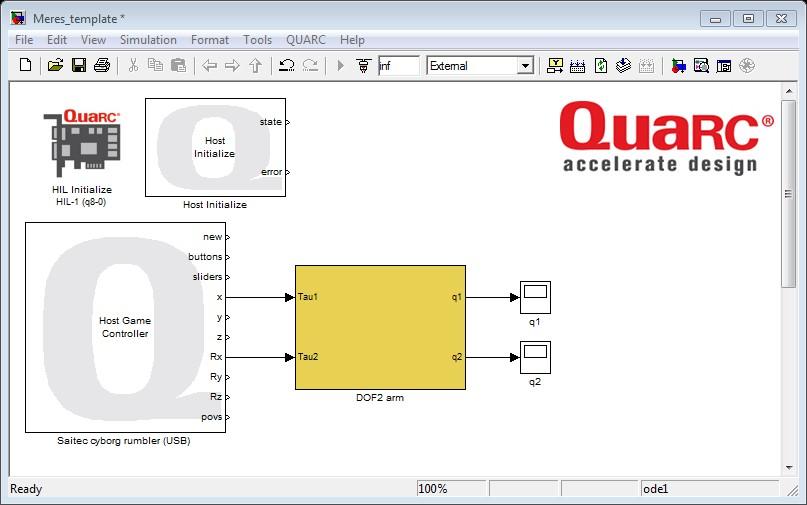Click the Quarc accelerate design logo image
Screen dimensions: 807x505
tap(666, 137)
